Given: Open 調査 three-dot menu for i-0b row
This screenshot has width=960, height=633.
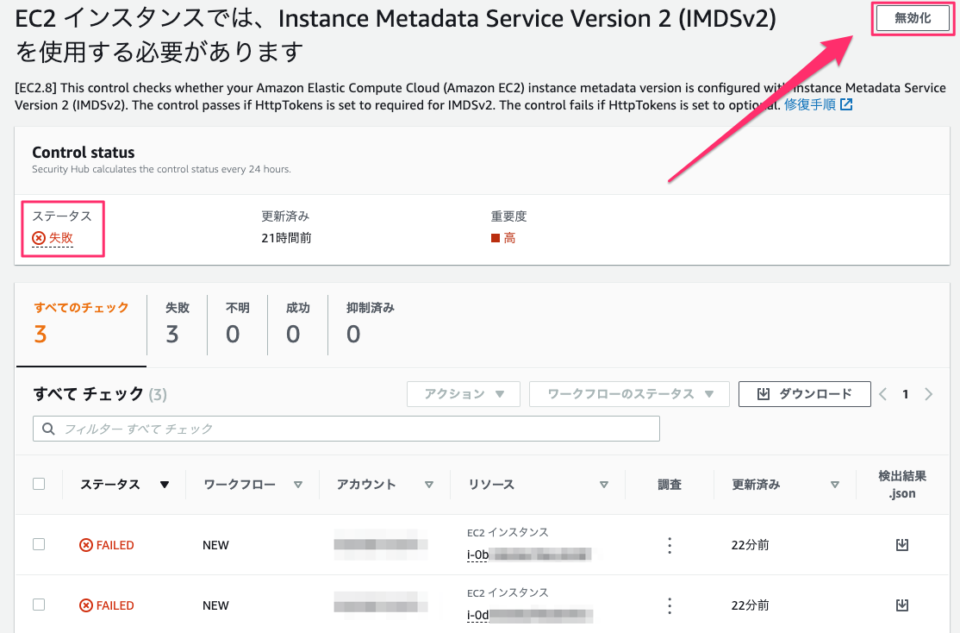Looking at the screenshot, I should coord(669,545).
